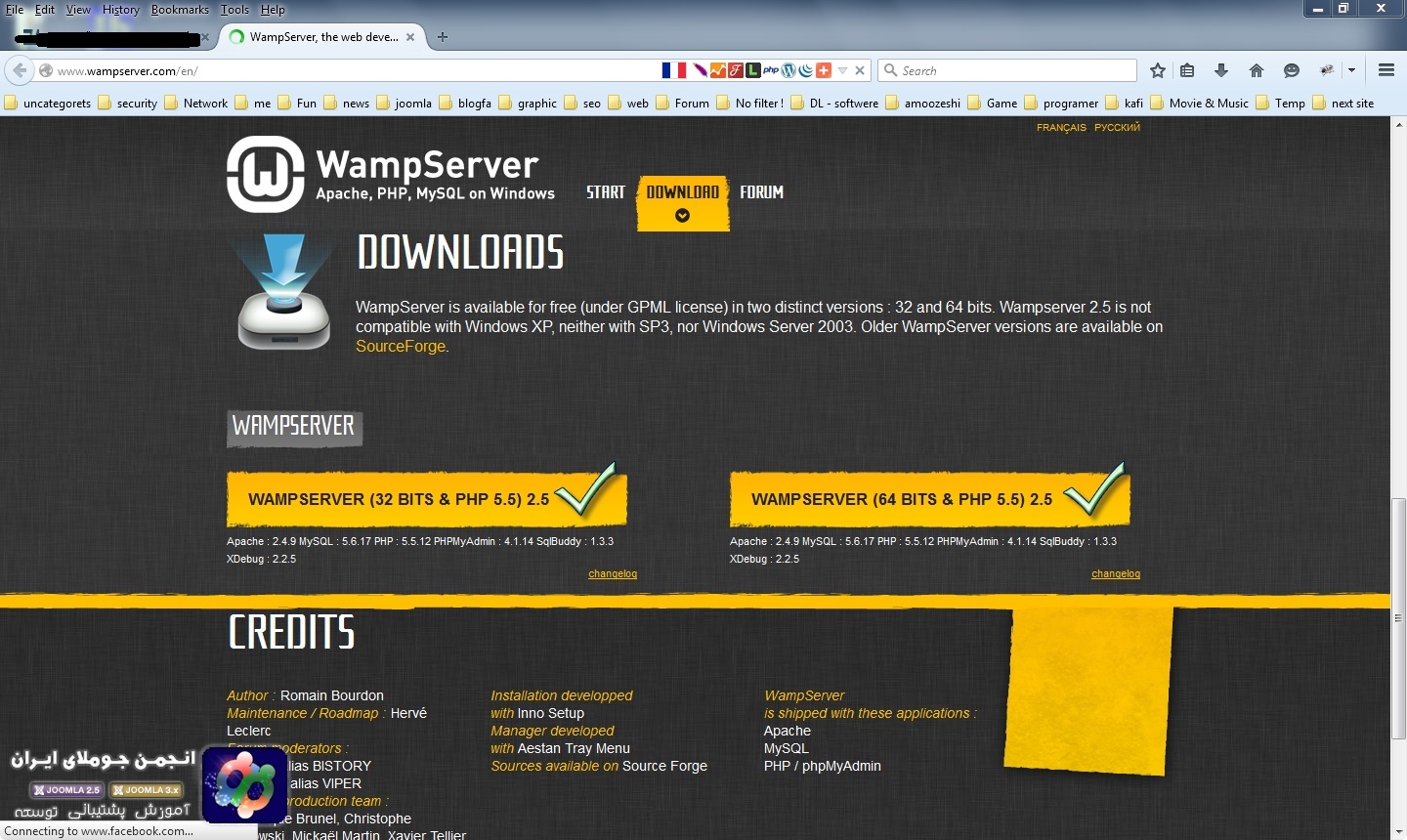Open a new tab with plus button
The image size is (1407, 840).
[443, 37]
